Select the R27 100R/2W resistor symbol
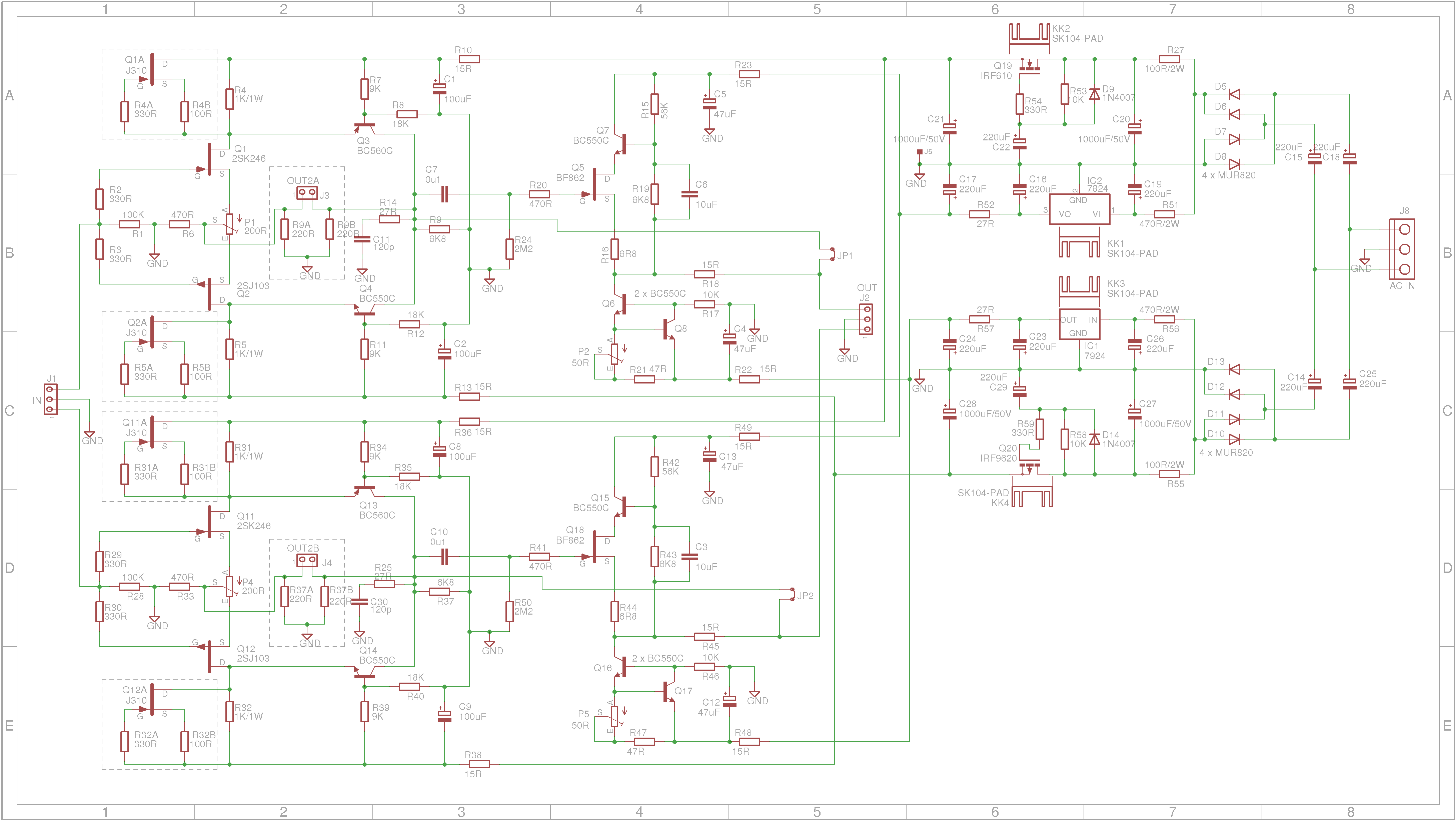1456x821 pixels. [1170, 59]
